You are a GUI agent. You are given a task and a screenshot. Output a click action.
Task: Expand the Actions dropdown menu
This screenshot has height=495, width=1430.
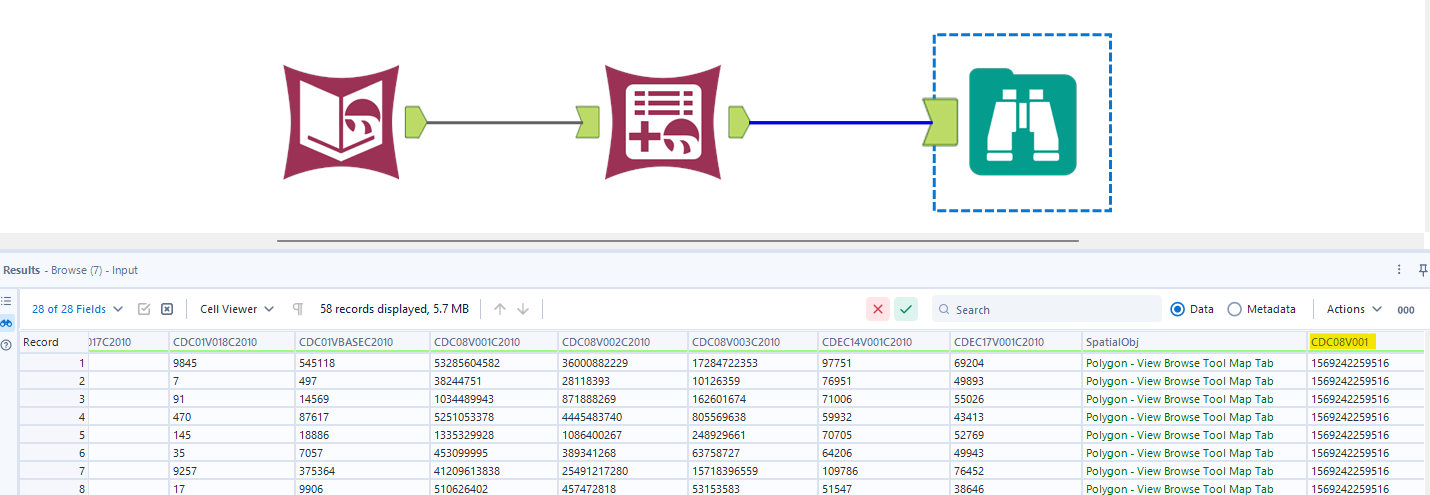tap(1354, 309)
